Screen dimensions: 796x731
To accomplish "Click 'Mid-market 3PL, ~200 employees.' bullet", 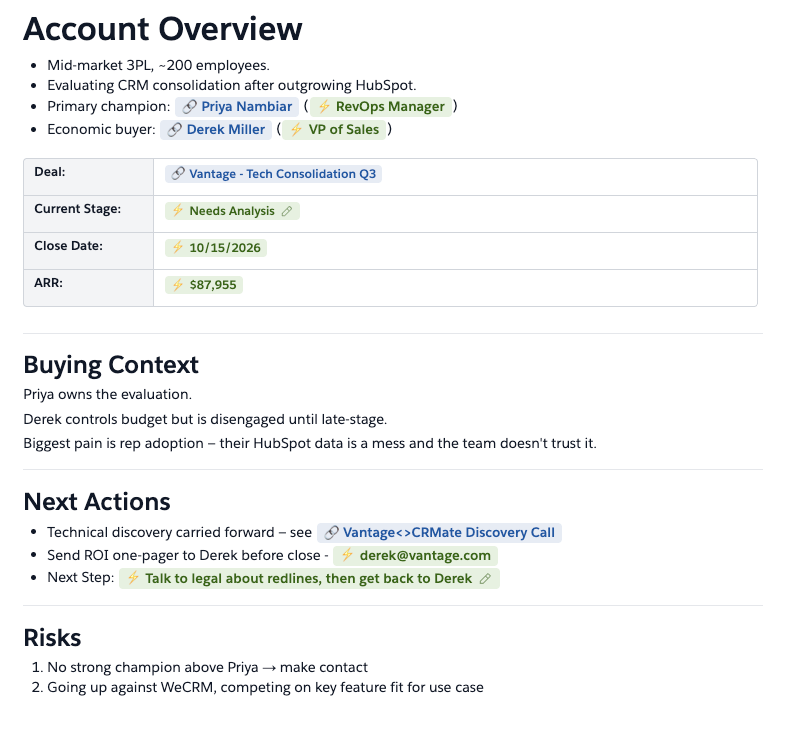I will (158, 66).
